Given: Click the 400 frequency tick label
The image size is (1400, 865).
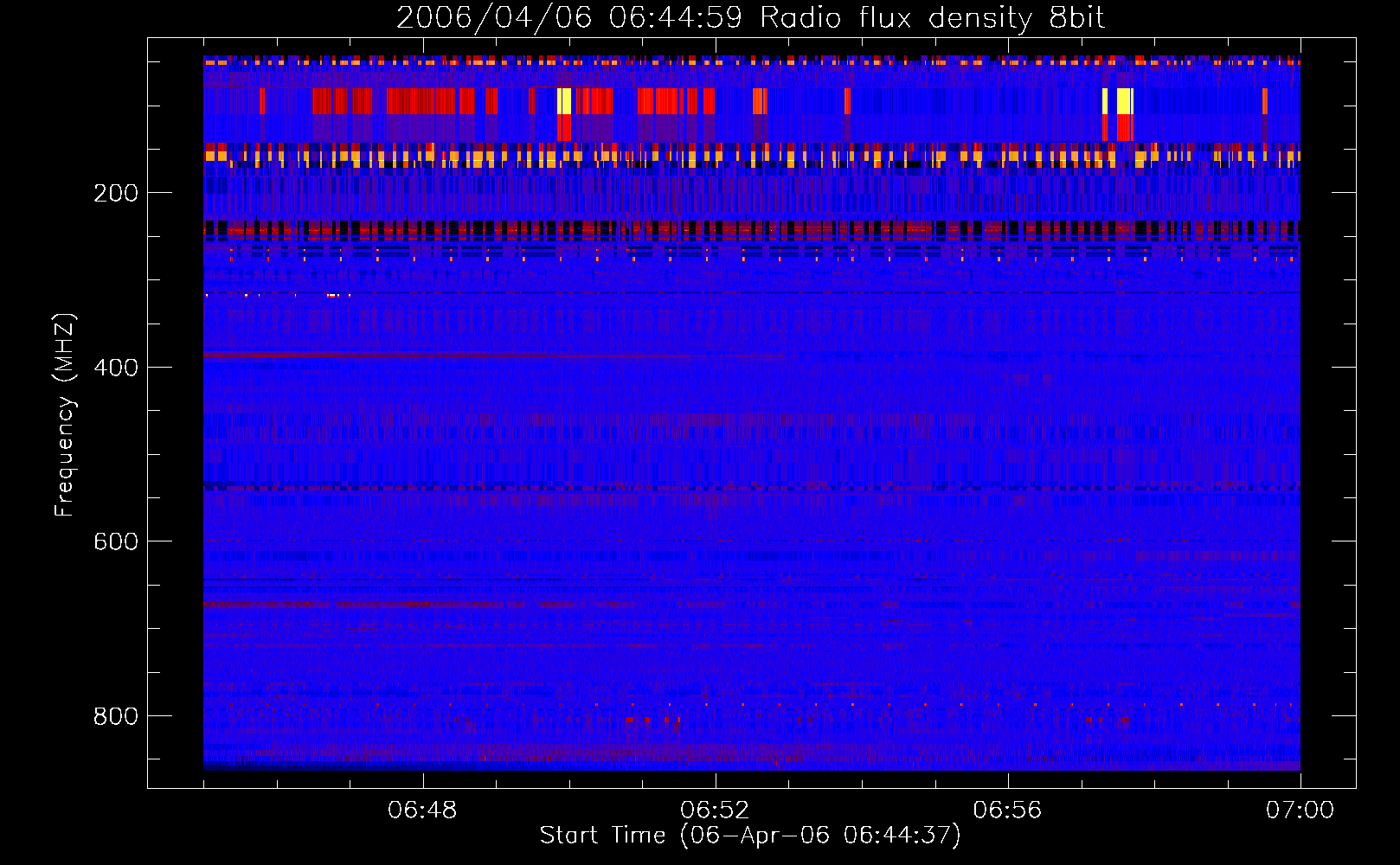Looking at the screenshot, I should click(116, 368).
